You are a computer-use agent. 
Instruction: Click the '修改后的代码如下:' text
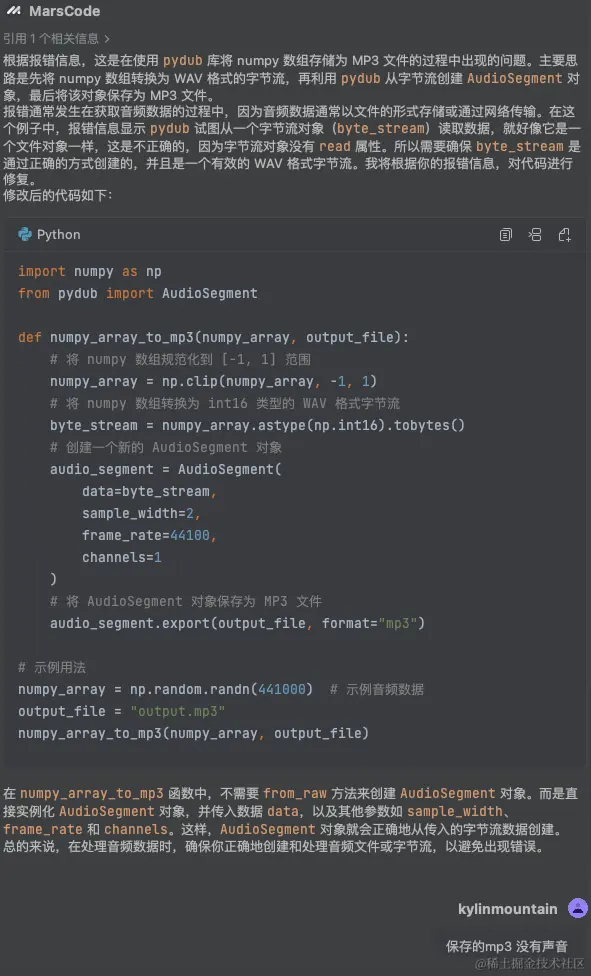click(x=58, y=195)
